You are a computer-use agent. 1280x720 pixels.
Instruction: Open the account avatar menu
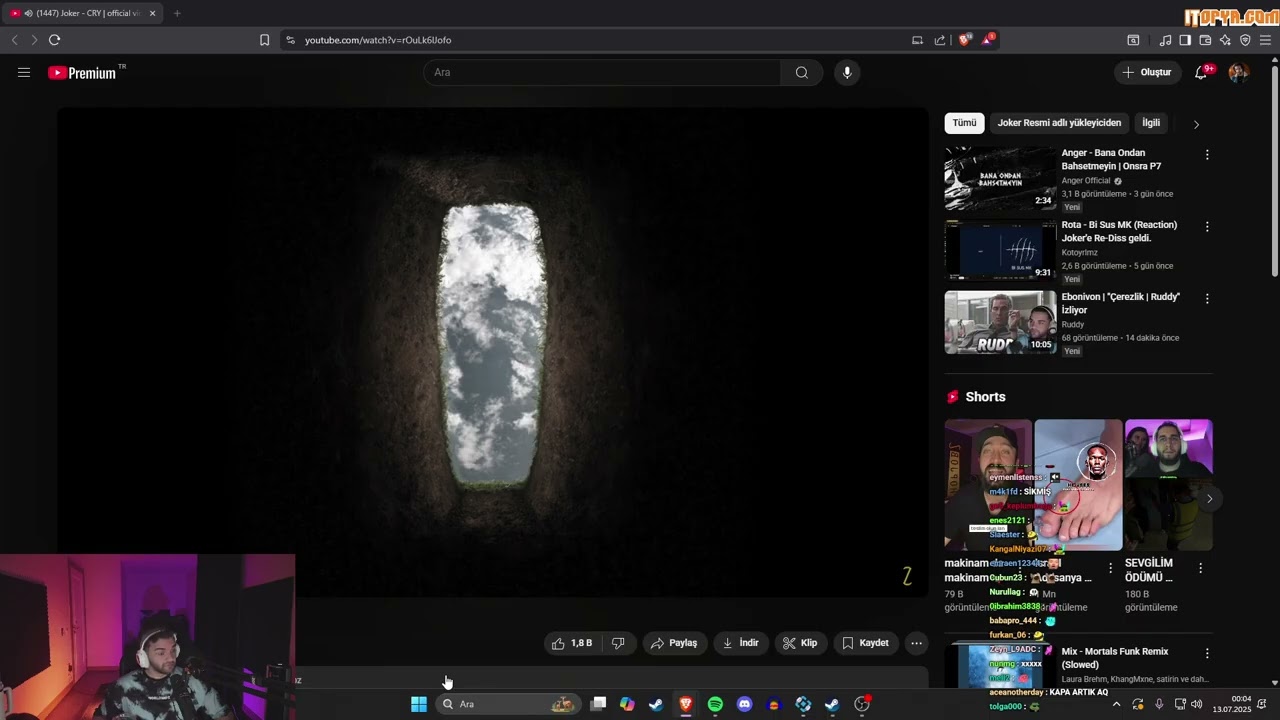(x=1238, y=72)
